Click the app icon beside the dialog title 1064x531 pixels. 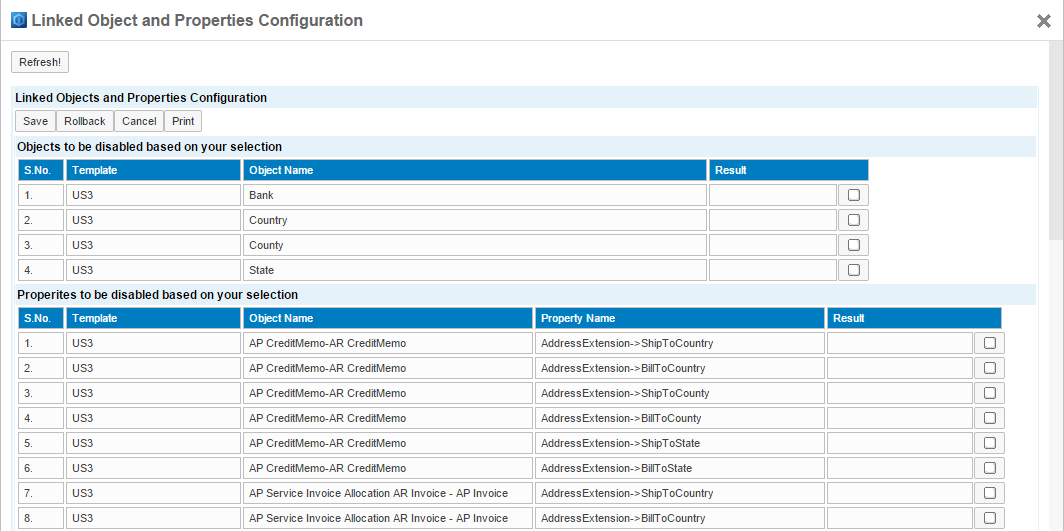pos(18,20)
